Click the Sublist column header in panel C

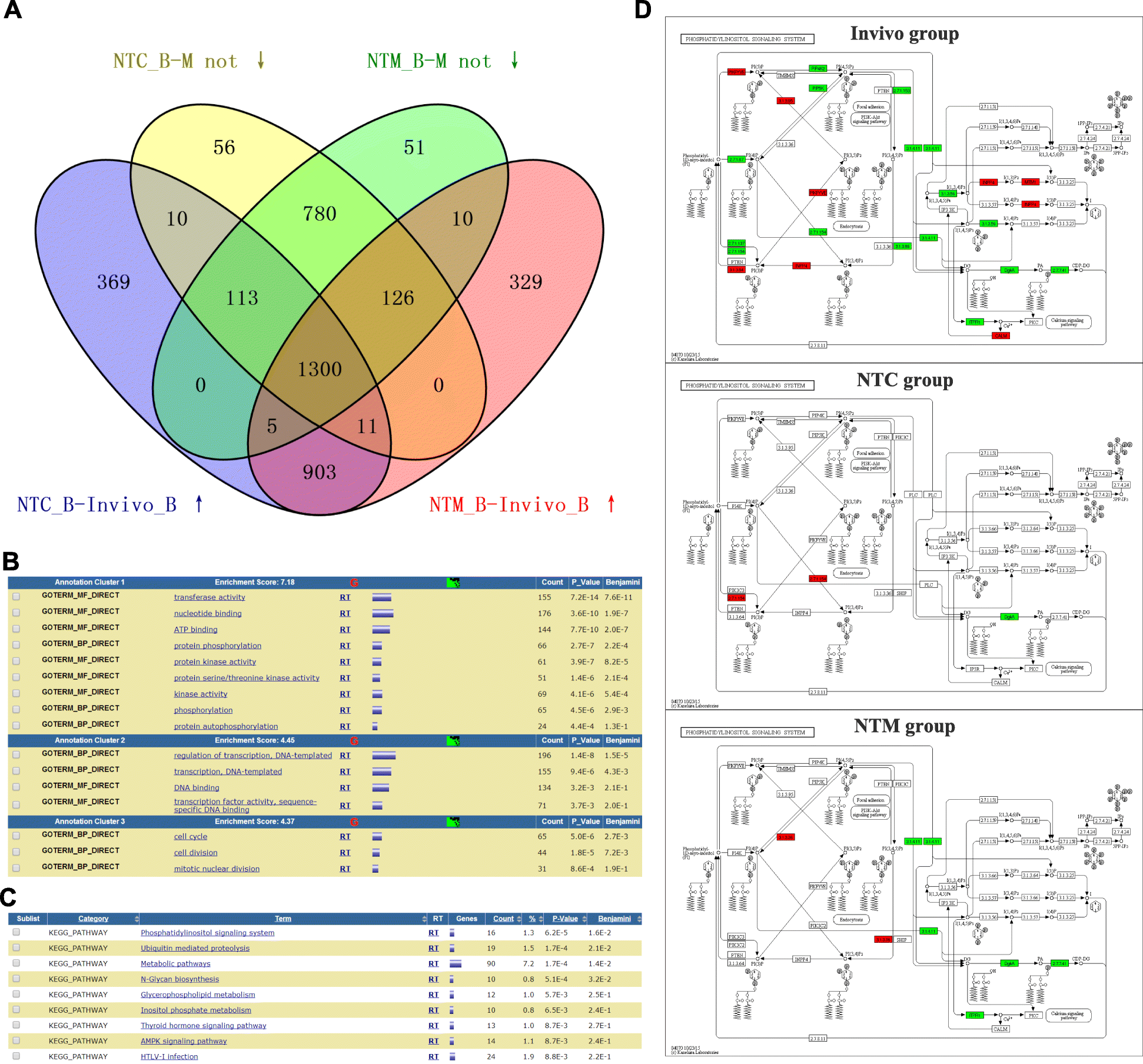pyautogui.click(x=28, y=919)
